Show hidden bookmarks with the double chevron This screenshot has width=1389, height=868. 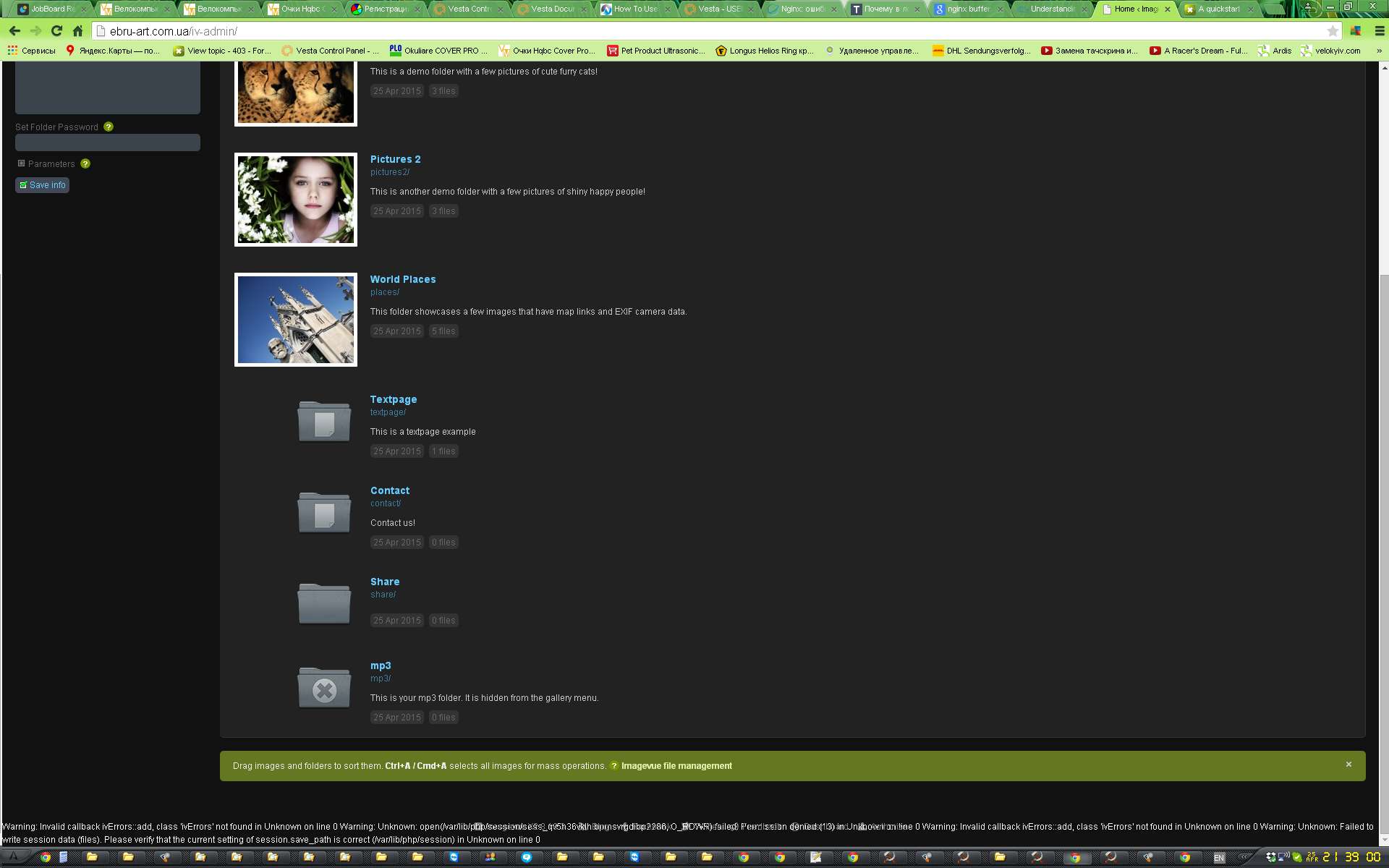click(x=1379, y=51)
